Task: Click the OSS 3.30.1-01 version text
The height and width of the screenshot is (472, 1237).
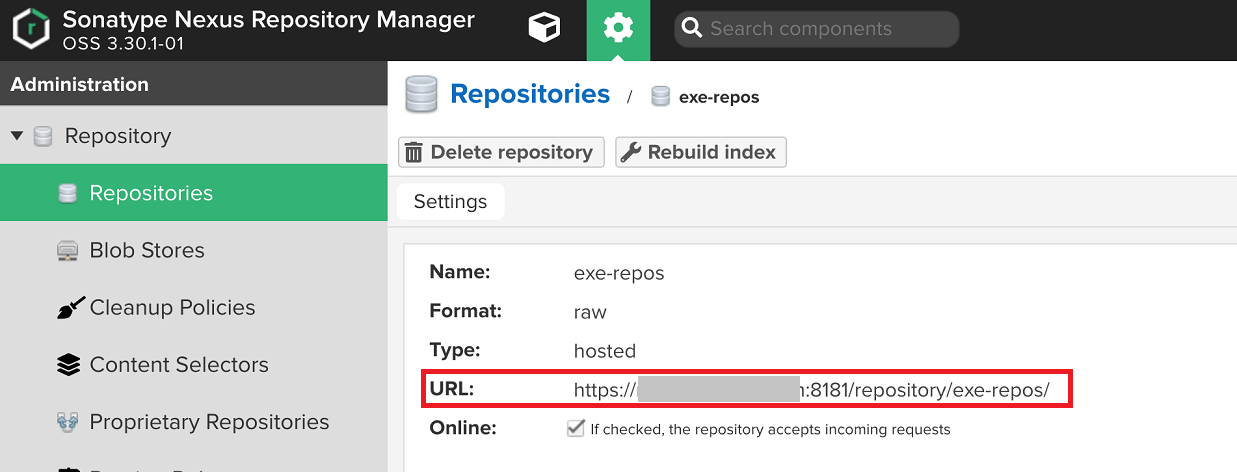Action: tap(122, 44)
